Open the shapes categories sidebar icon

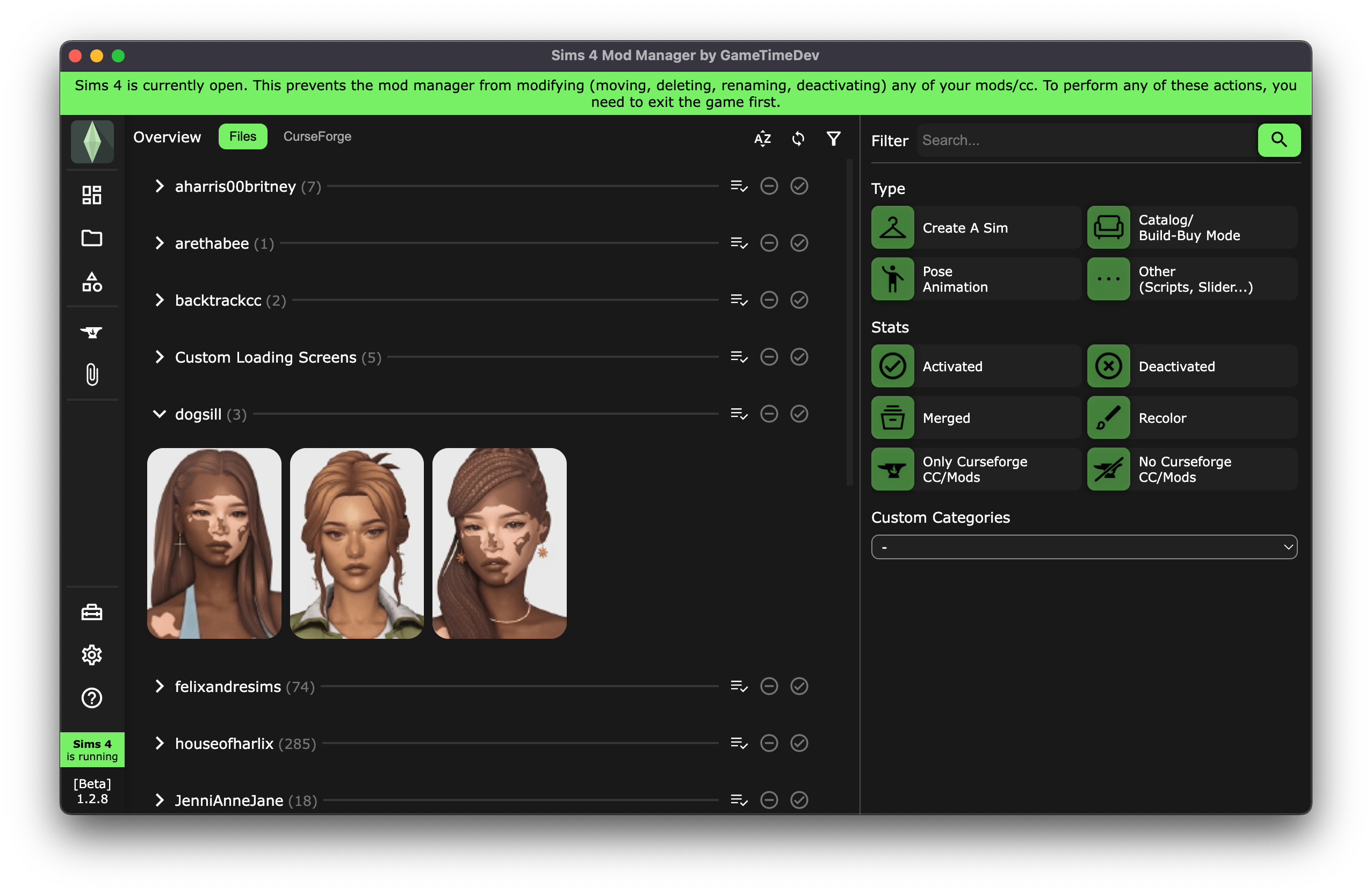click(92, 282)
